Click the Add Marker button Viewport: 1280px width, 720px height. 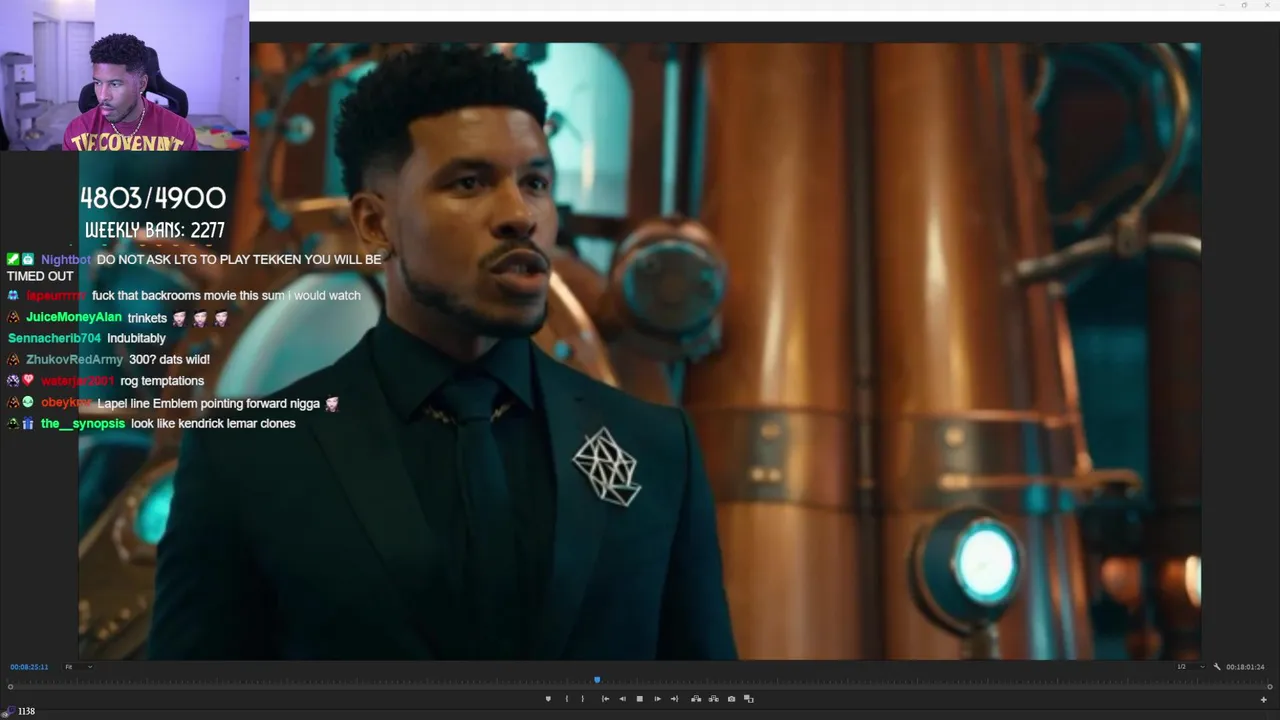point(548,699)
